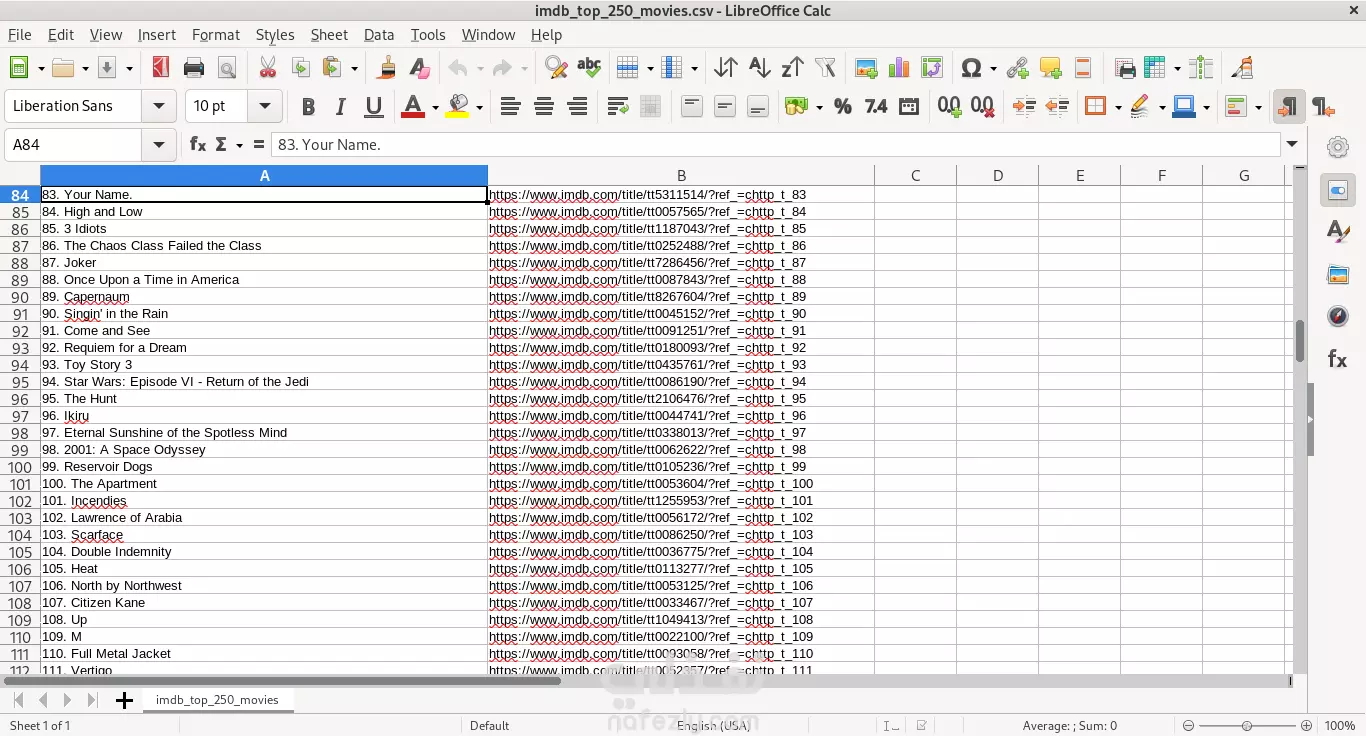Toggle Underline formatting
This screenshot has width=1366, height=736.
tap(374, 106)
